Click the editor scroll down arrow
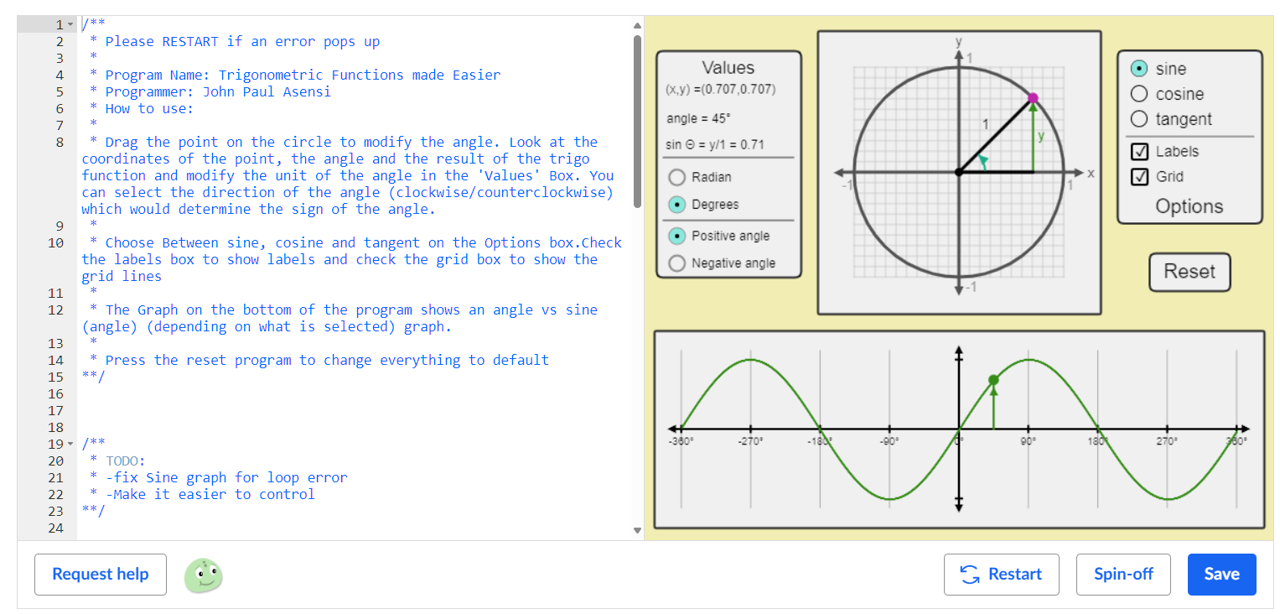The image size is (1280, 614). (x=637, y=530)
